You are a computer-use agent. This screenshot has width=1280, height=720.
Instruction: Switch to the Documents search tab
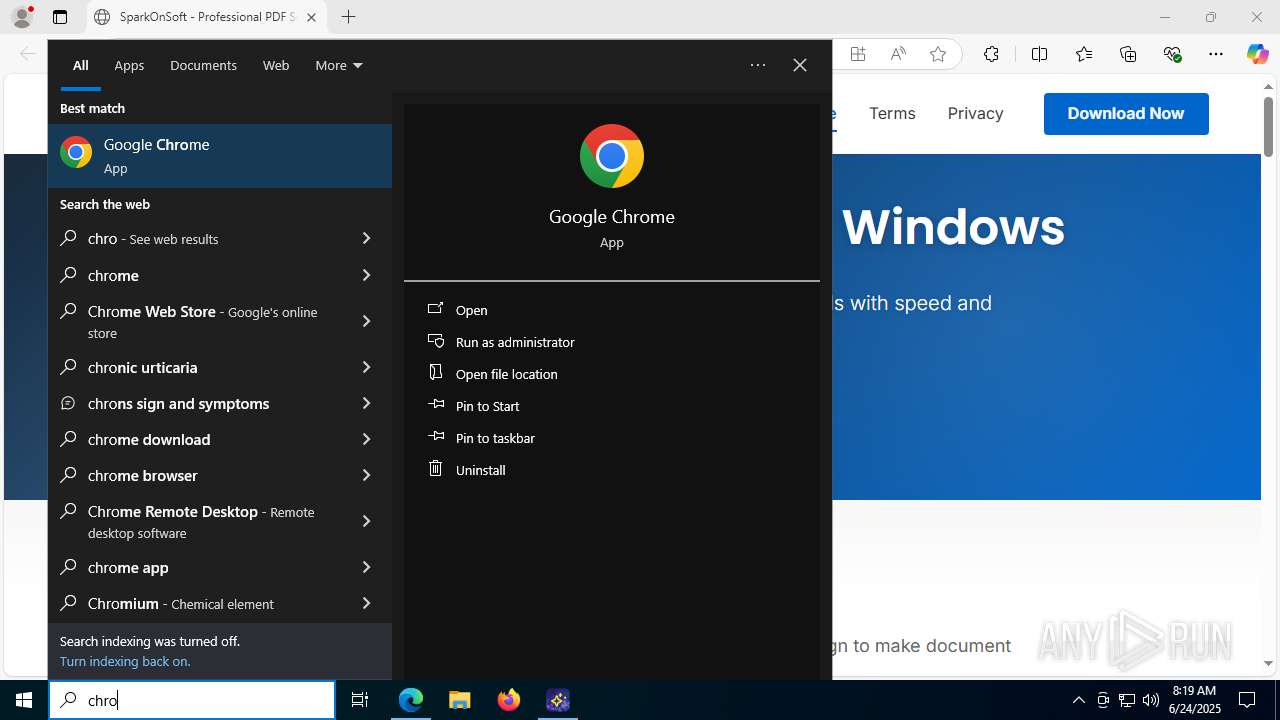[x=203, y=65]
